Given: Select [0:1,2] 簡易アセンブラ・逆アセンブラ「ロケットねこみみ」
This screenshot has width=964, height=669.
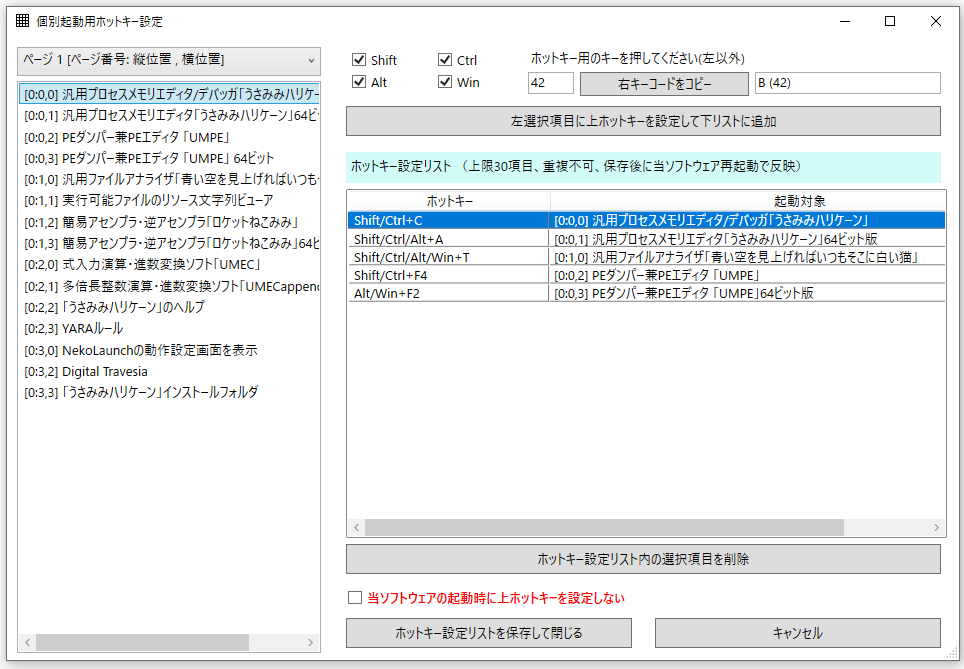Looking at the screenshot, I should [x=169, y=222].
